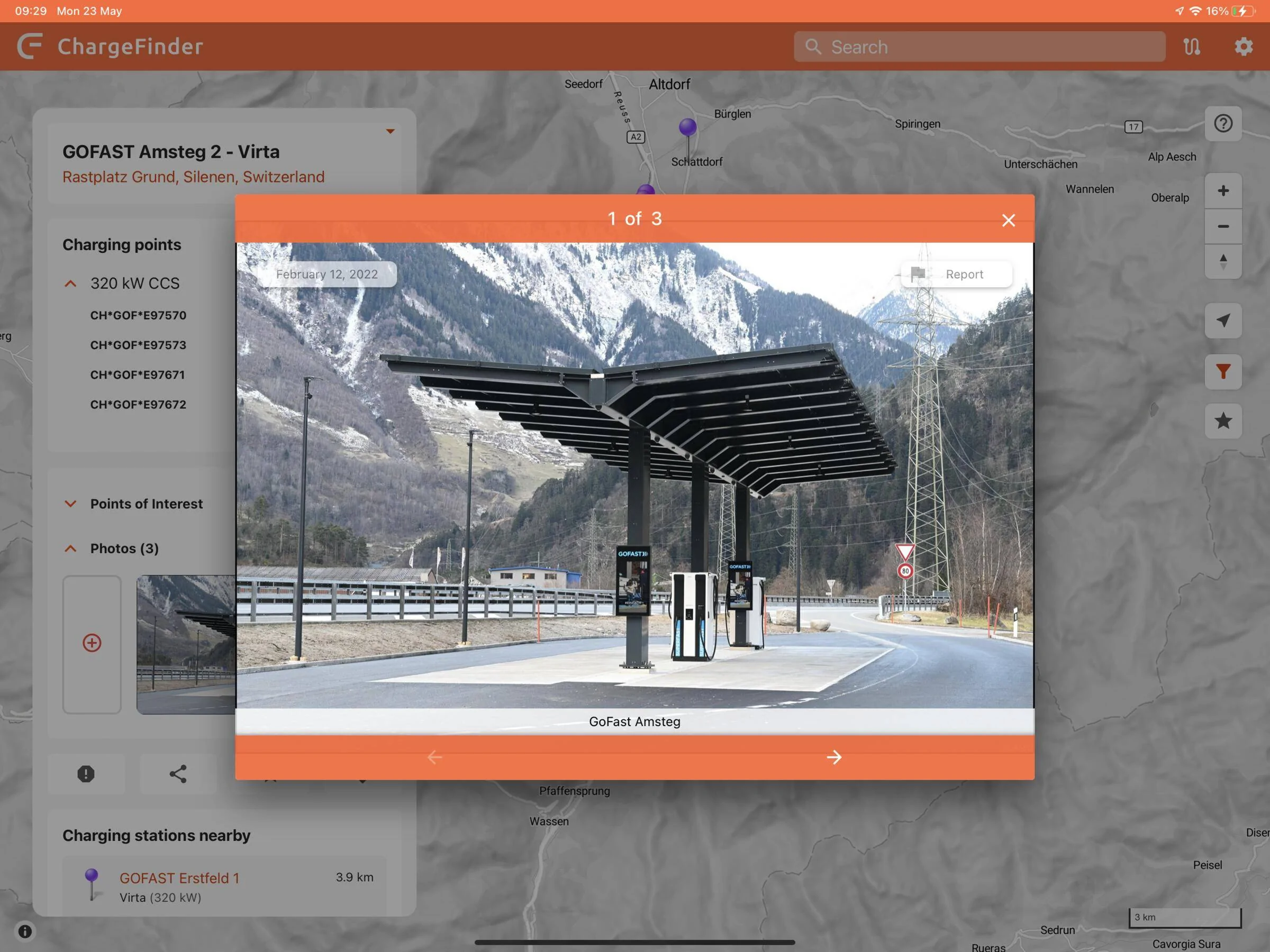Click the Virta (320 kW) operator text
This screenshot has width=1270, height=952.
(x=160, y=898)
